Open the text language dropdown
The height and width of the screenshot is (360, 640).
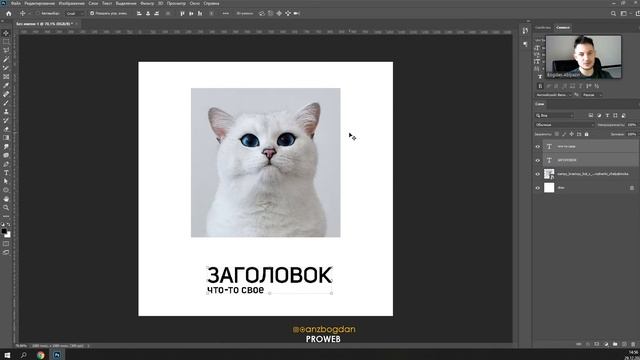point(553,95)
